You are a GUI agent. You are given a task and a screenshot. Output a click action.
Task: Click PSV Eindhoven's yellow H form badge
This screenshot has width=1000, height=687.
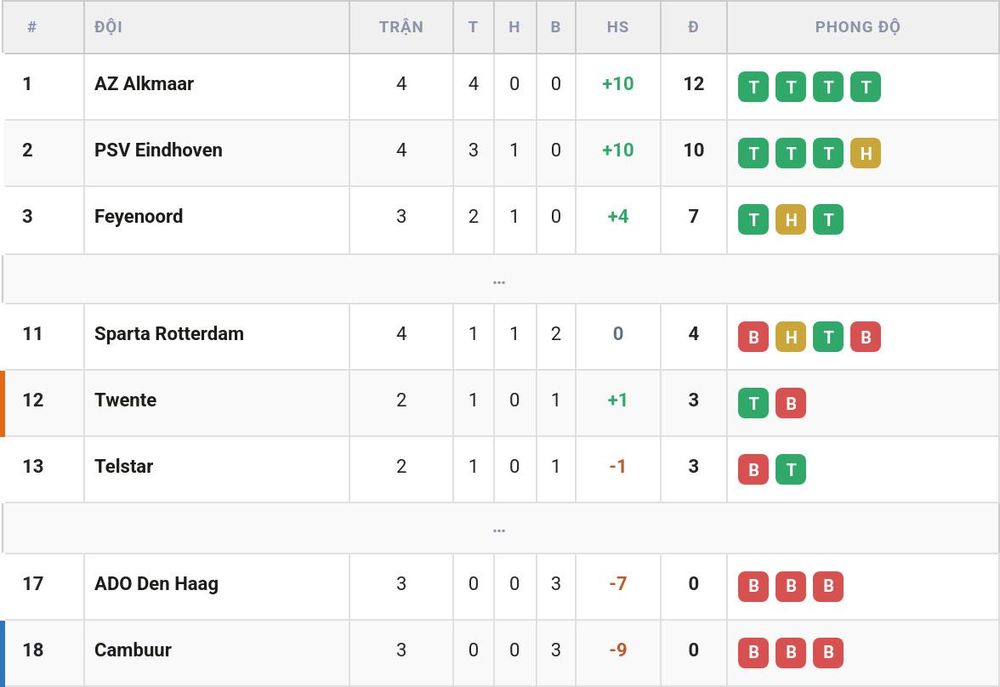(x=865, y=153)
